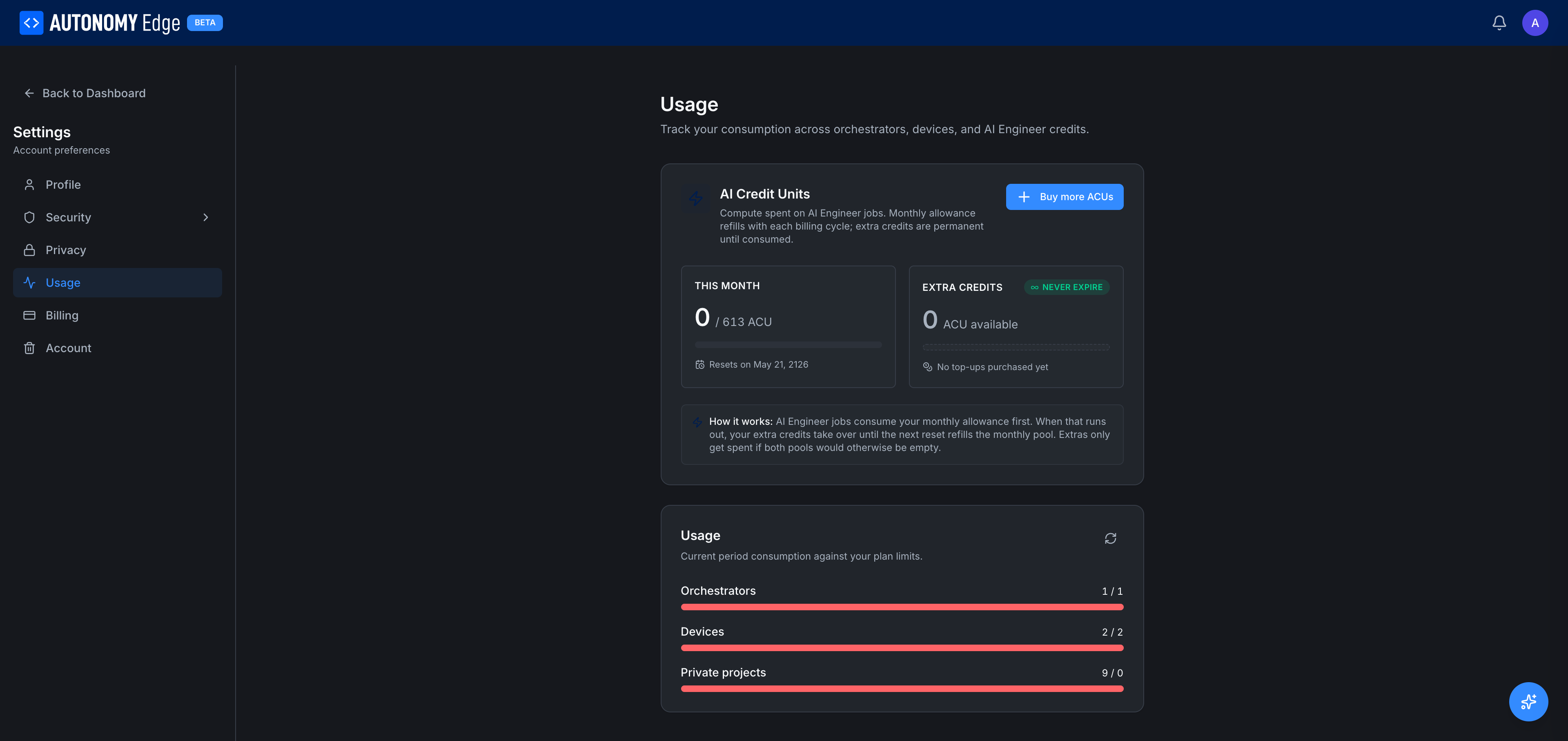
Task: Click the Private projects '9 / 0' count
Action: pos(1112,673)
